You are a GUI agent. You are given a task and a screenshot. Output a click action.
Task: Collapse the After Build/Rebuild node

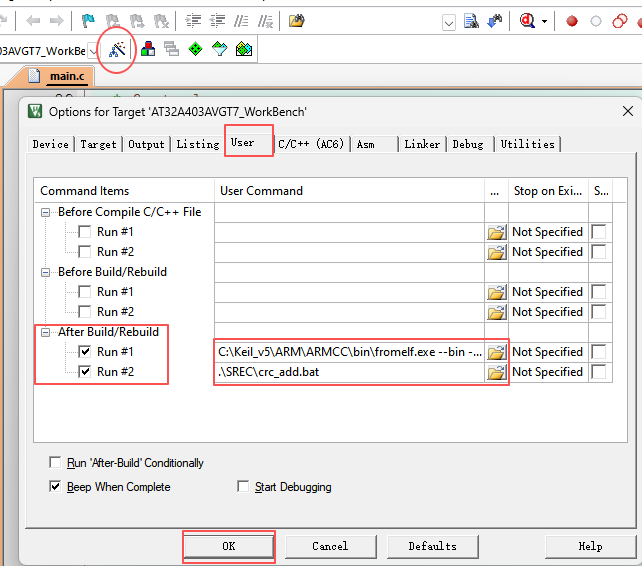coord(45,332)
